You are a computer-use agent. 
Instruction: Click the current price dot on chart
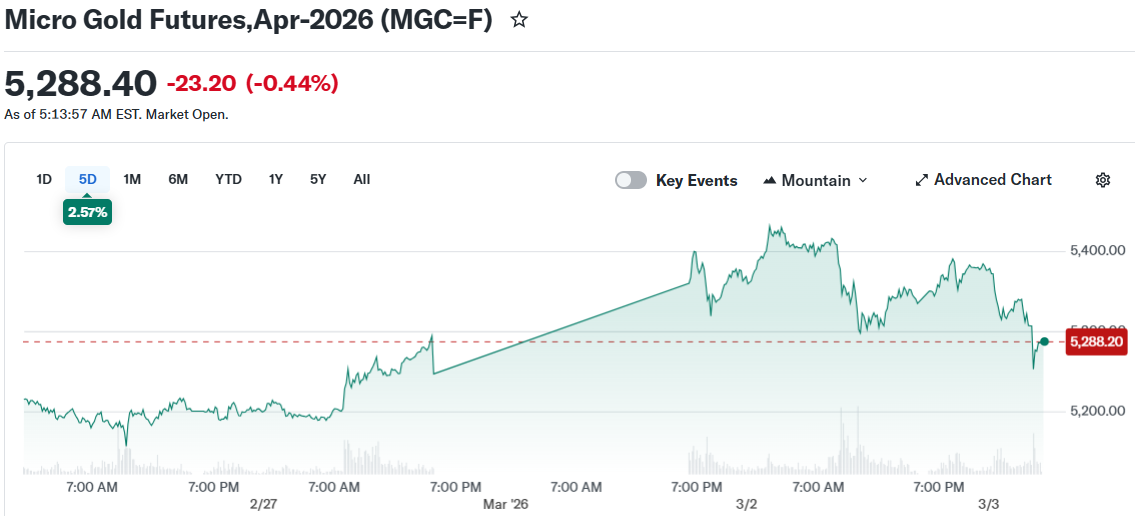[1044, 342]
